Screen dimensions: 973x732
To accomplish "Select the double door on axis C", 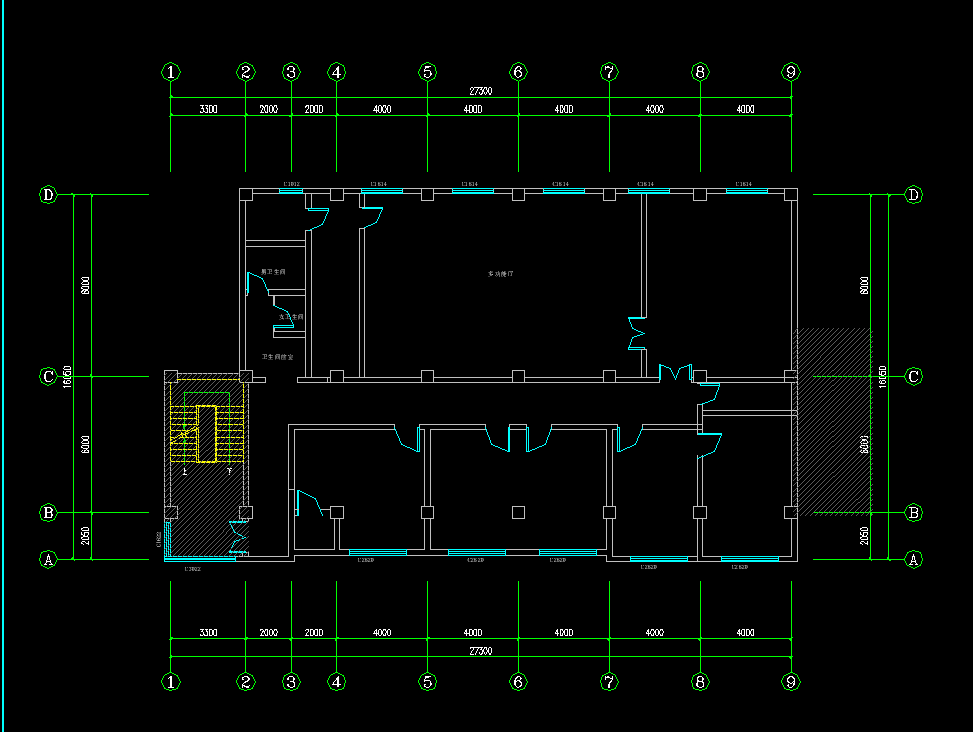I will (x=676, y=374).
